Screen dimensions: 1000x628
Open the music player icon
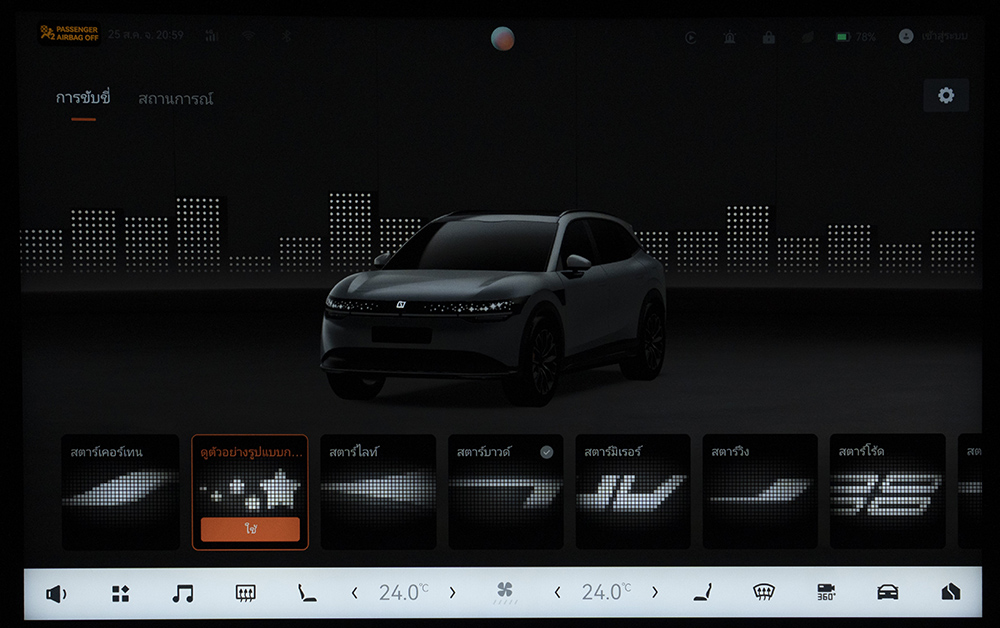point(182,593)
